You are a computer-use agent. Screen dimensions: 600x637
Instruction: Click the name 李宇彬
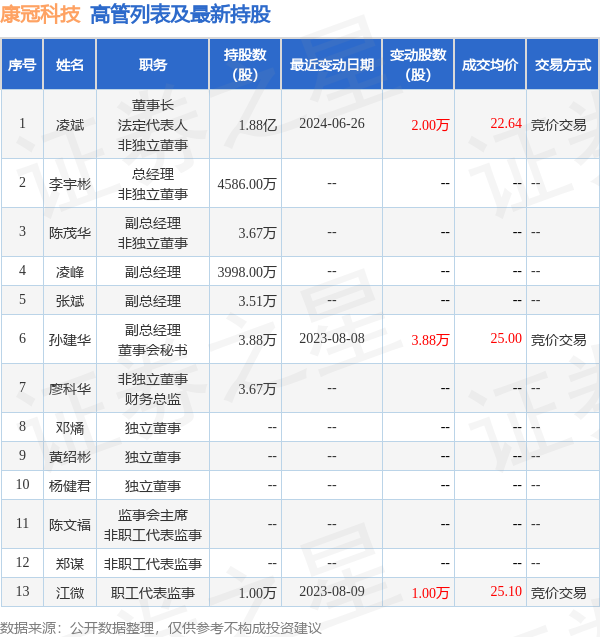click(70, 184)
